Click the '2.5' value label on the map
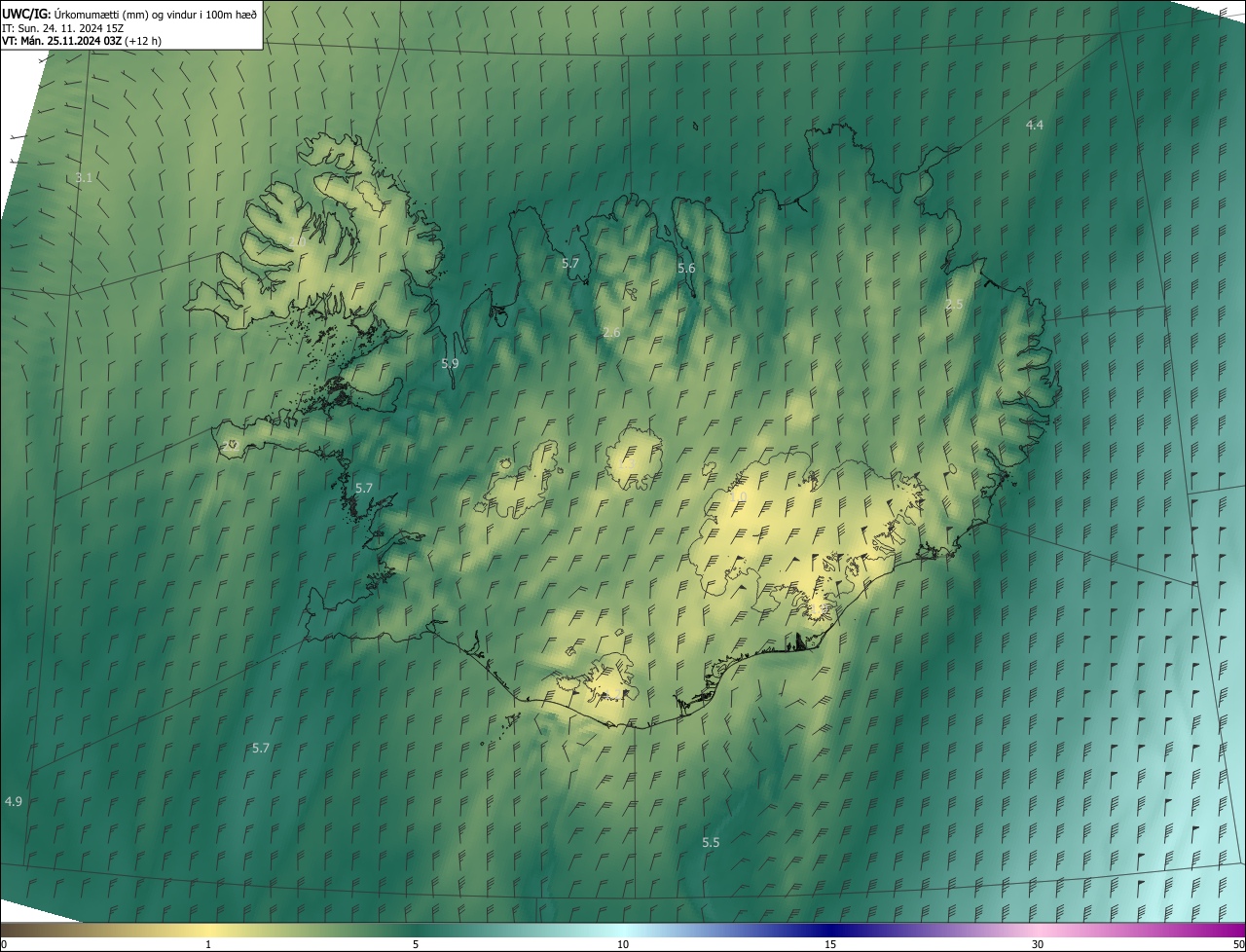Image resolution: width=1246 pixels, height=952 pixels. [x=954, y=305]
